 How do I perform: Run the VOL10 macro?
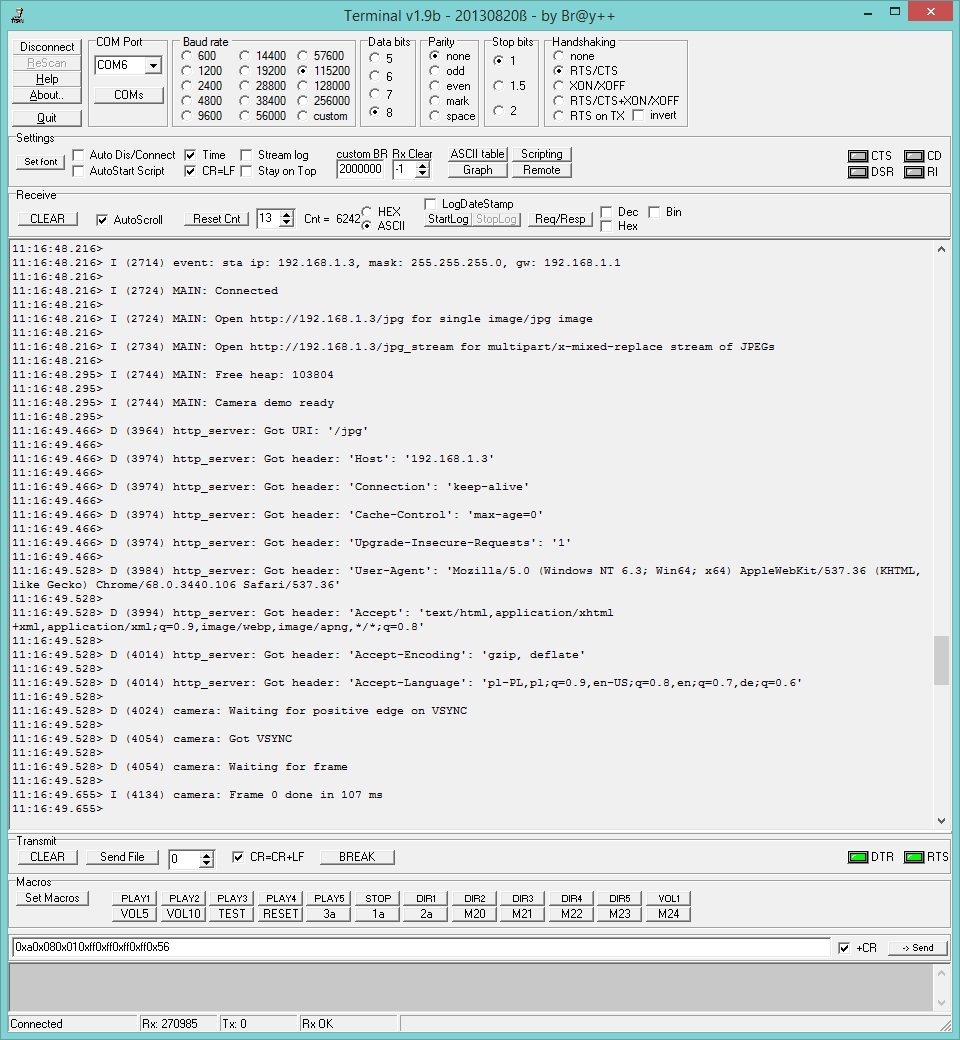184,914
